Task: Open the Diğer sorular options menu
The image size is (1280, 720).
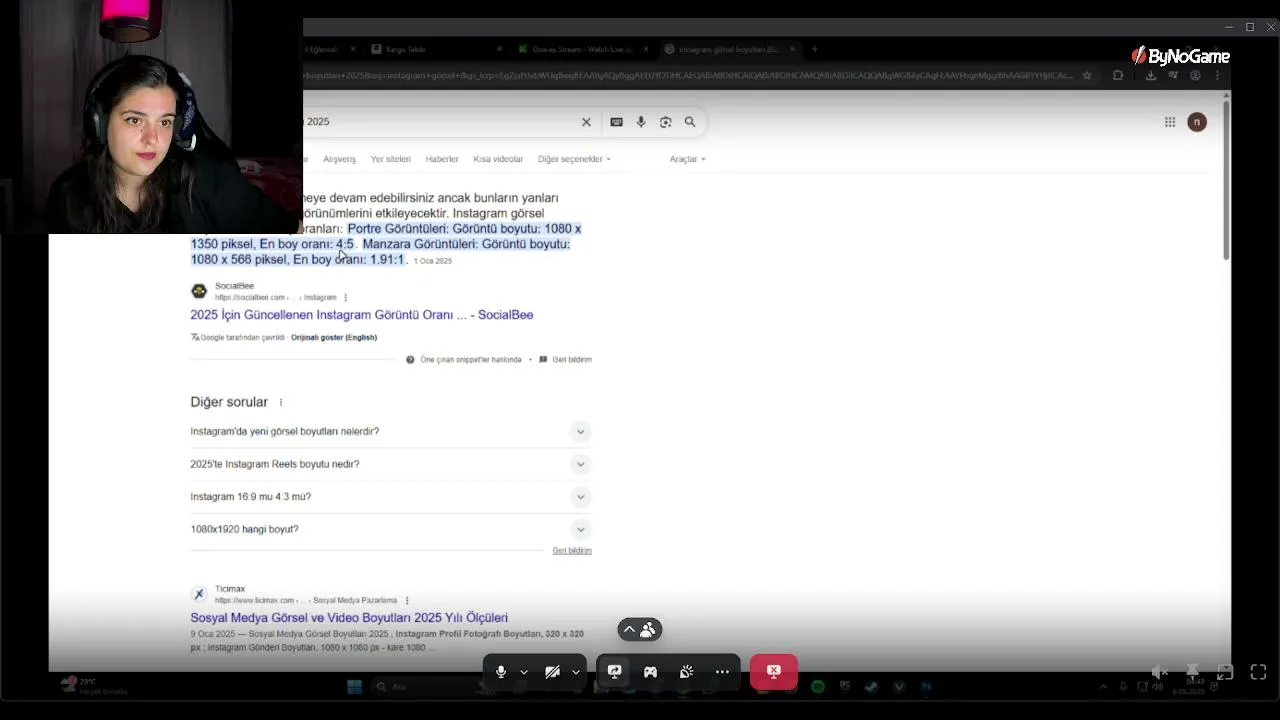Action: [x=281, y=402]
